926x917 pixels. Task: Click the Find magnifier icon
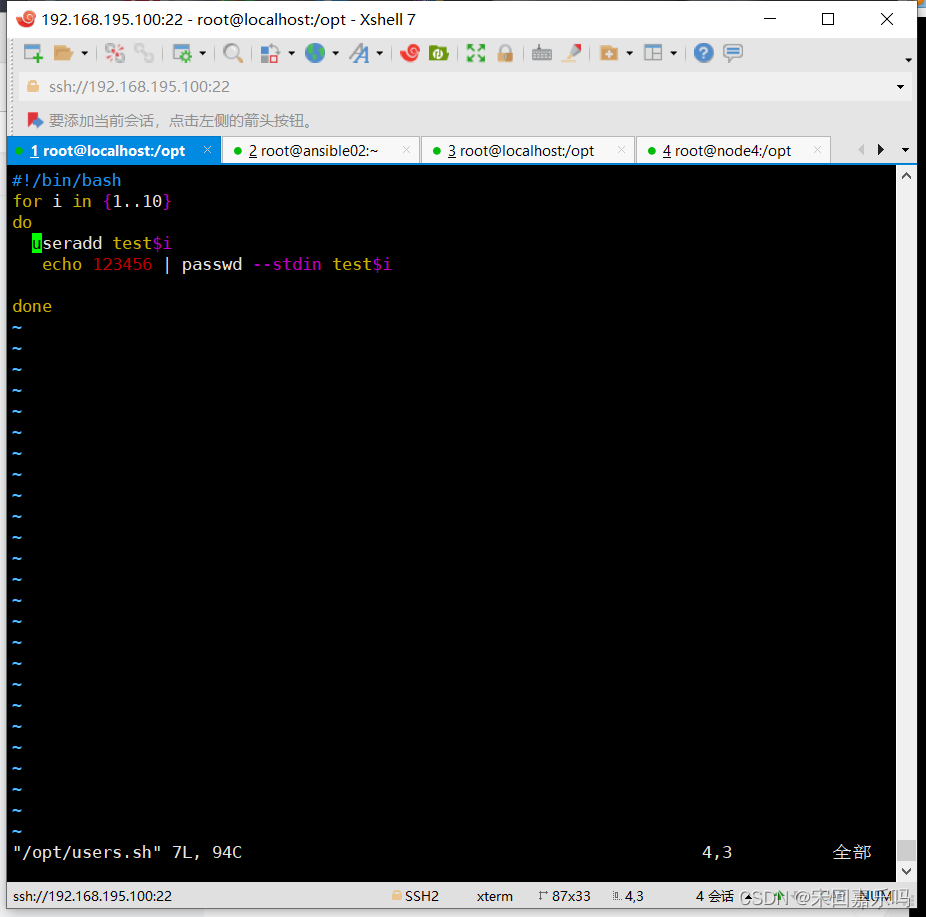pos(233,53)
